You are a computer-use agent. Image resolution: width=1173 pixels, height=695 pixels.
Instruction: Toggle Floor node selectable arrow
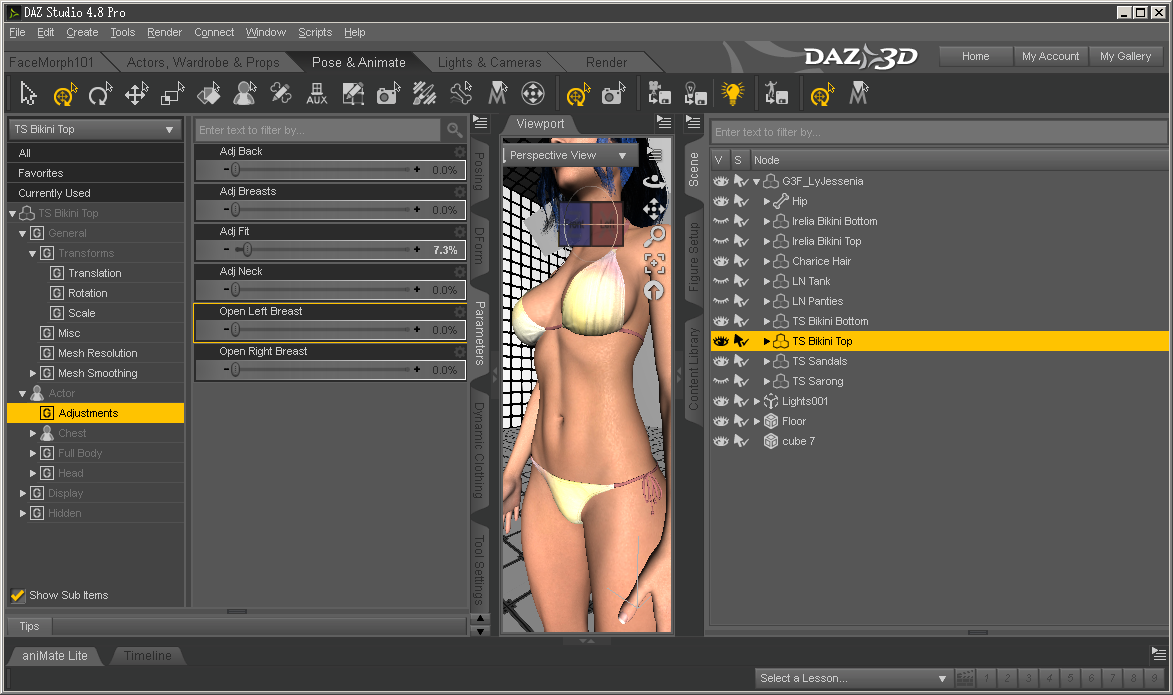coord(741,421)
